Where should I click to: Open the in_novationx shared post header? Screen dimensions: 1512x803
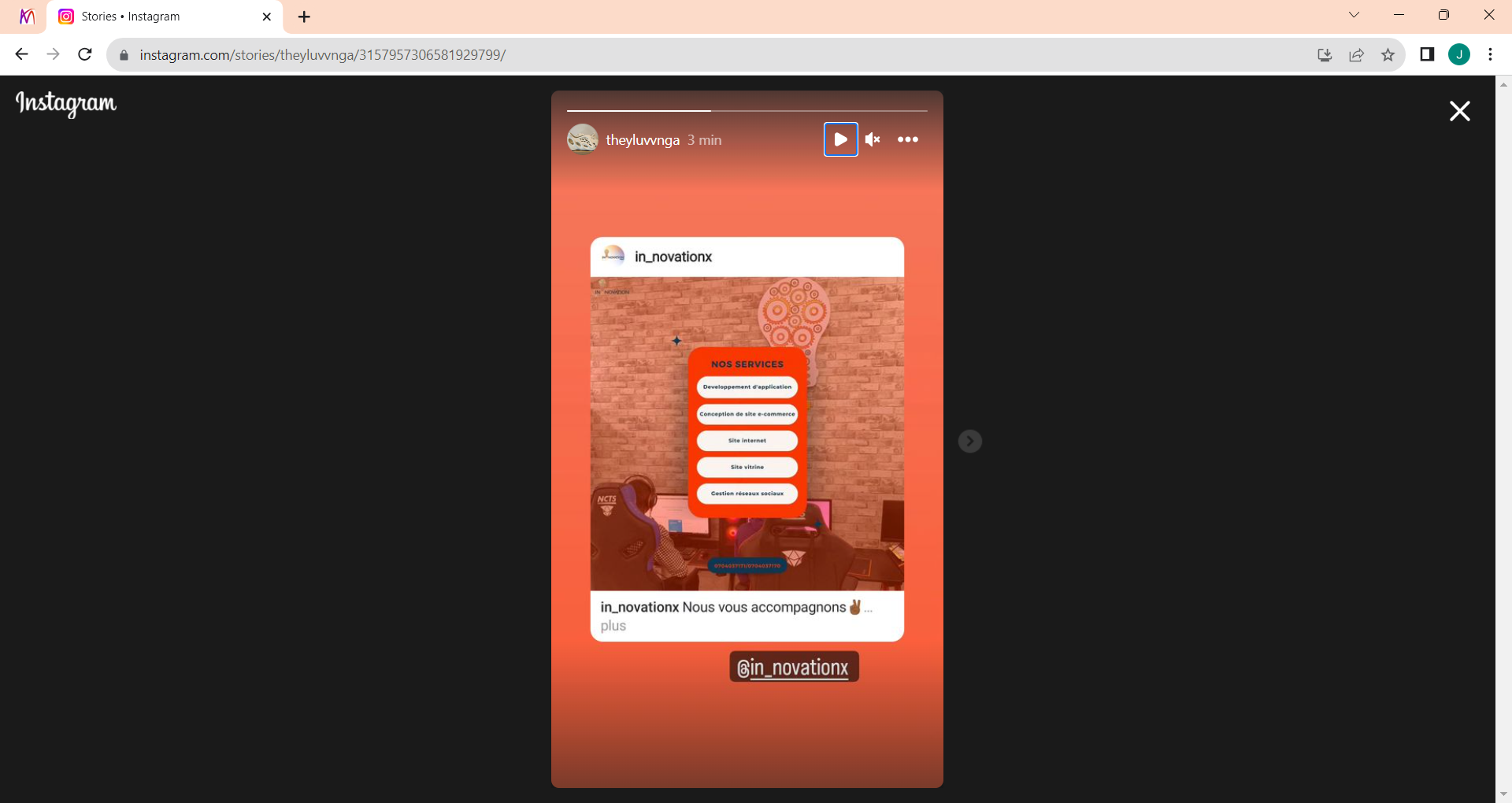coord(673,257)
